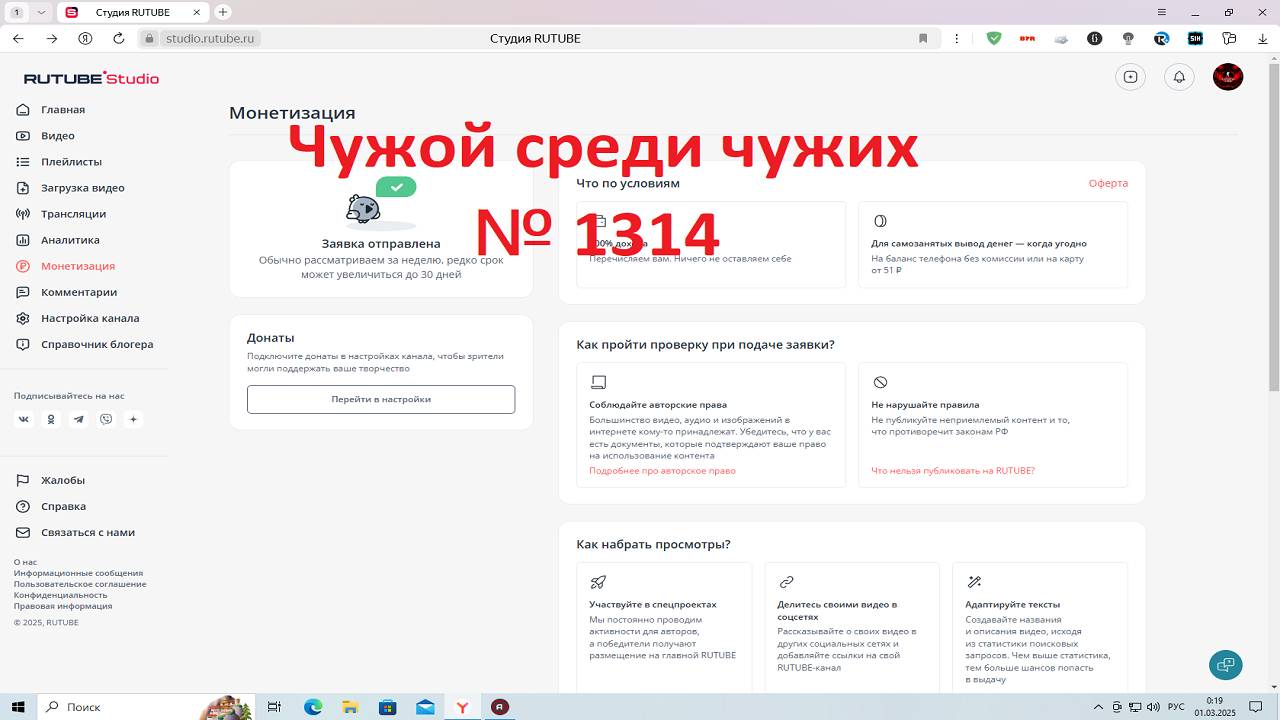Open the Windows Start menu
Image resolution: width=1280 pixels, height=720 pixels.
19,706
